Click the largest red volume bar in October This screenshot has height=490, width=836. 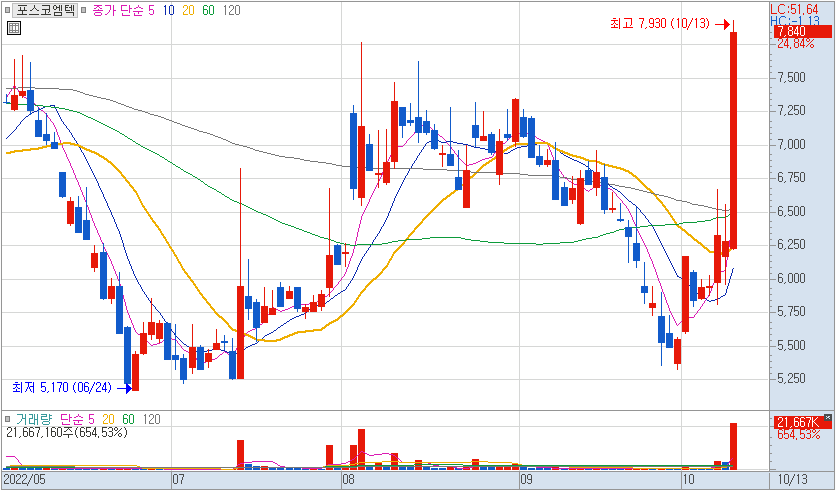pyautogui.click(x=734, y=446)
